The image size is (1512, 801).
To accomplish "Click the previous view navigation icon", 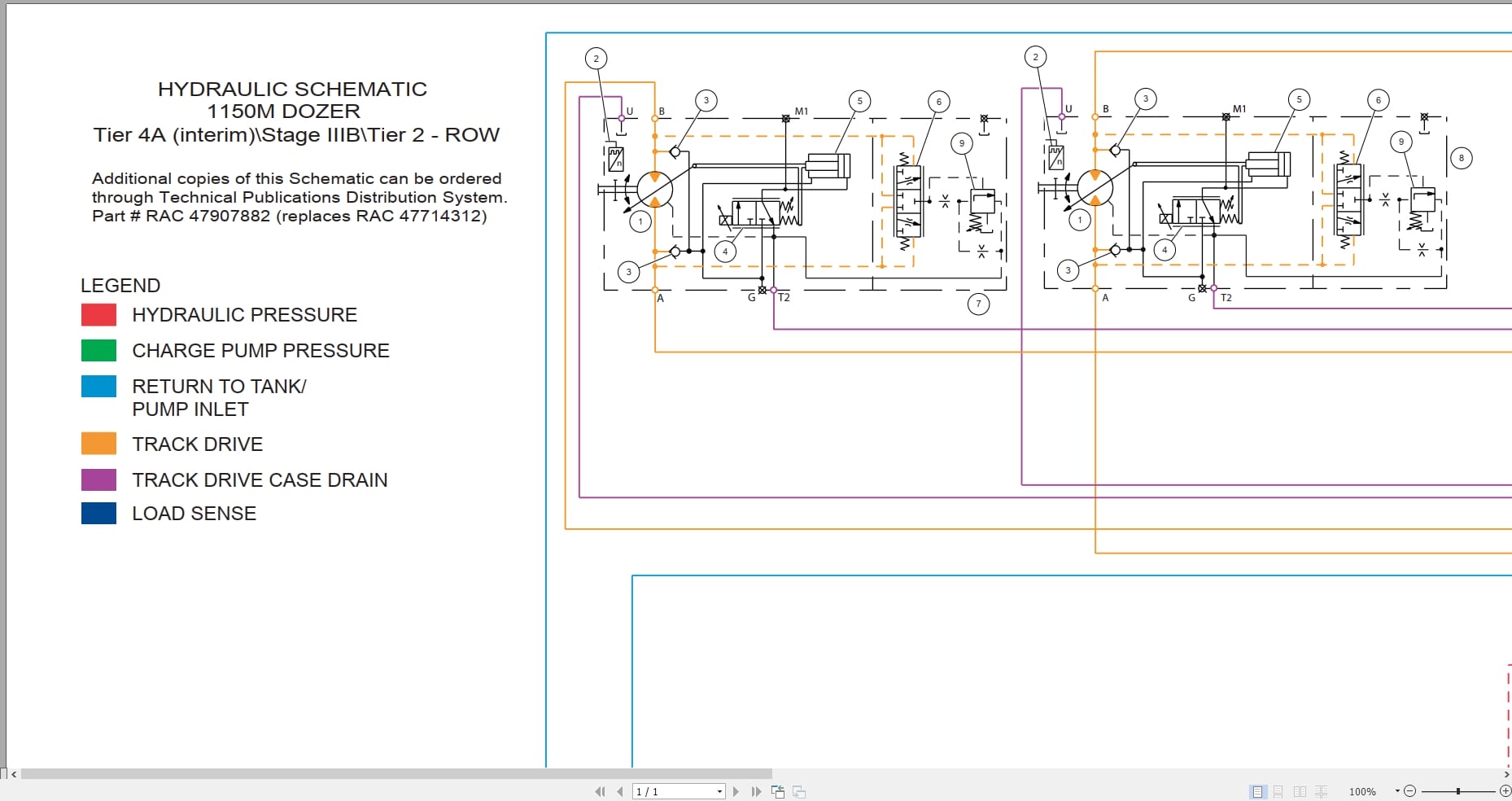I will pos(777,790).
